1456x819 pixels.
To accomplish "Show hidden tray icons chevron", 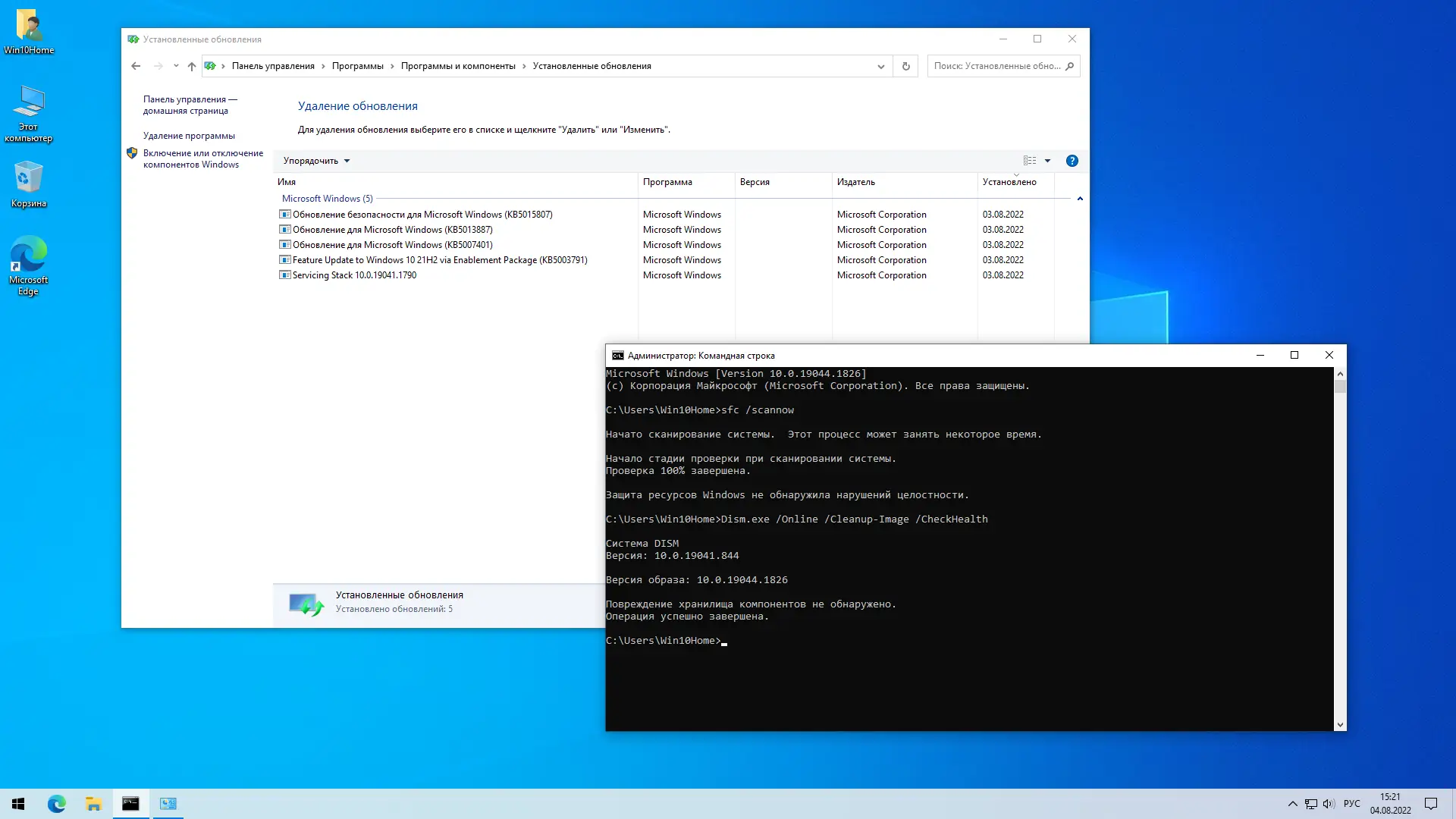I will [1292, 804].
